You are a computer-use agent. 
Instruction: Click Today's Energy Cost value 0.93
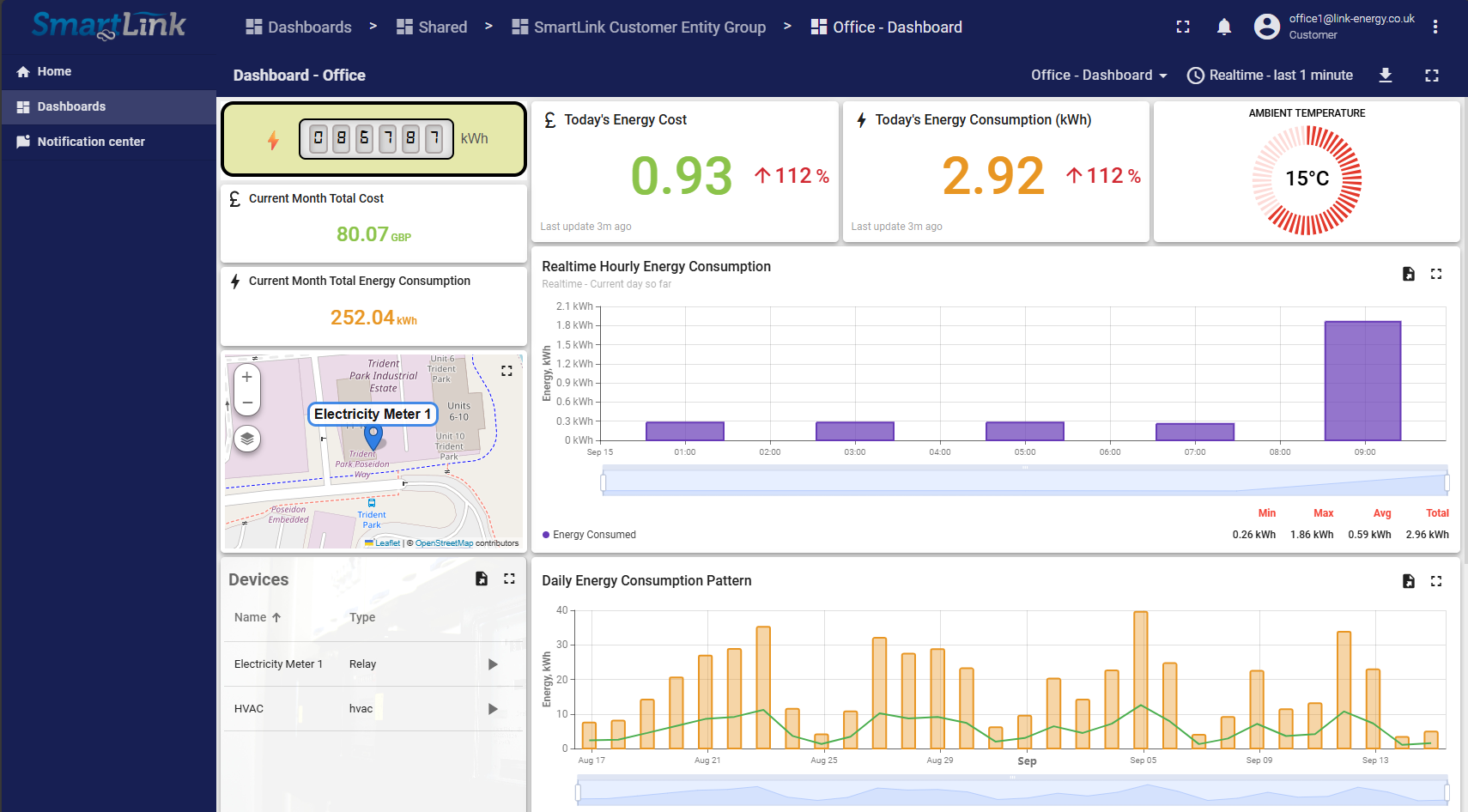tap(682, 176)
